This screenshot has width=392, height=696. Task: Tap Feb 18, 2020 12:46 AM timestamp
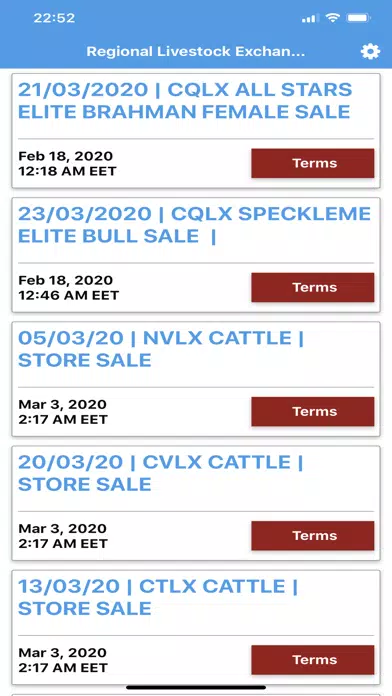[68, 288]
